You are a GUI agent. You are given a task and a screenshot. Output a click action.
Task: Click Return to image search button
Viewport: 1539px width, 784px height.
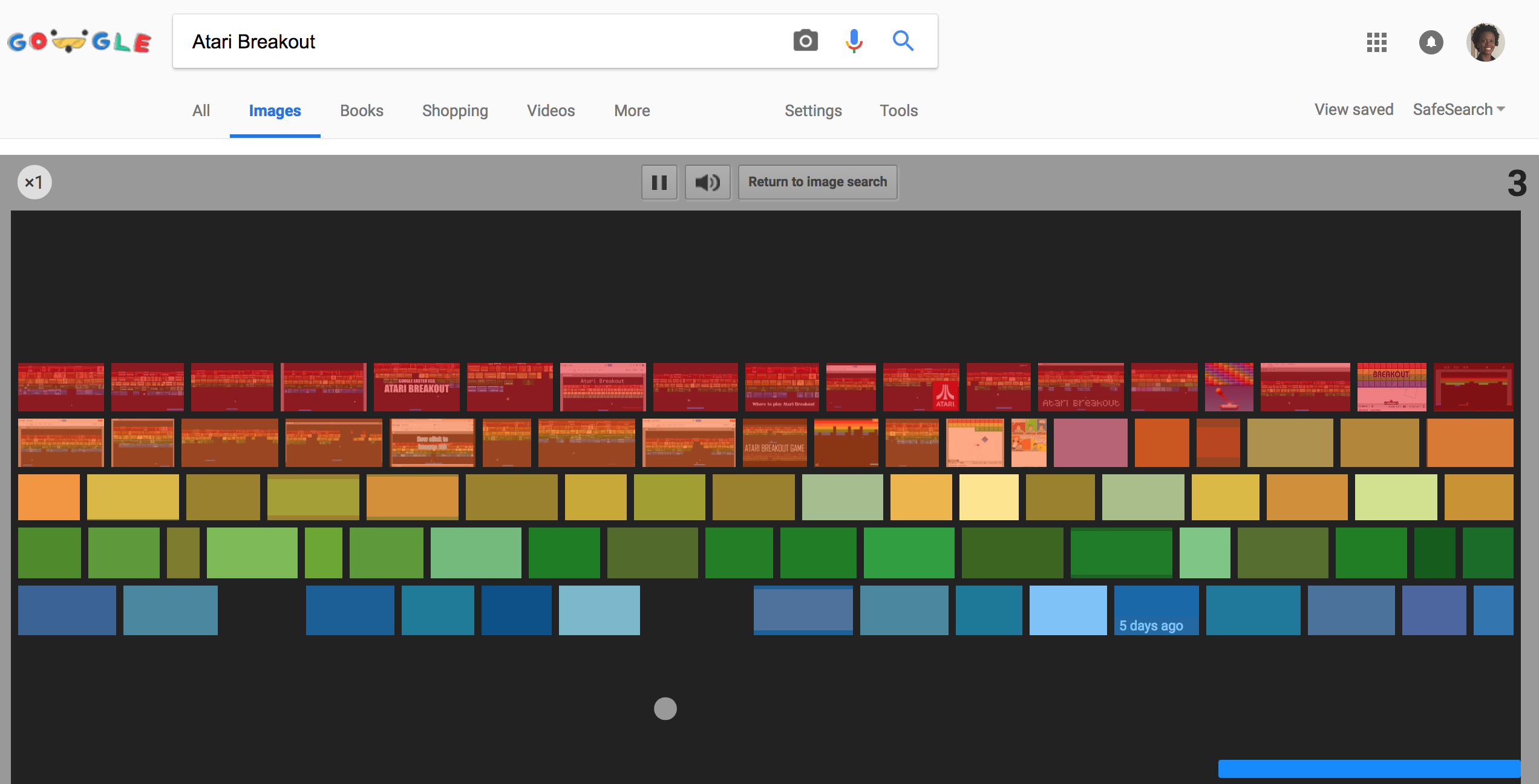tap(817, 182)
